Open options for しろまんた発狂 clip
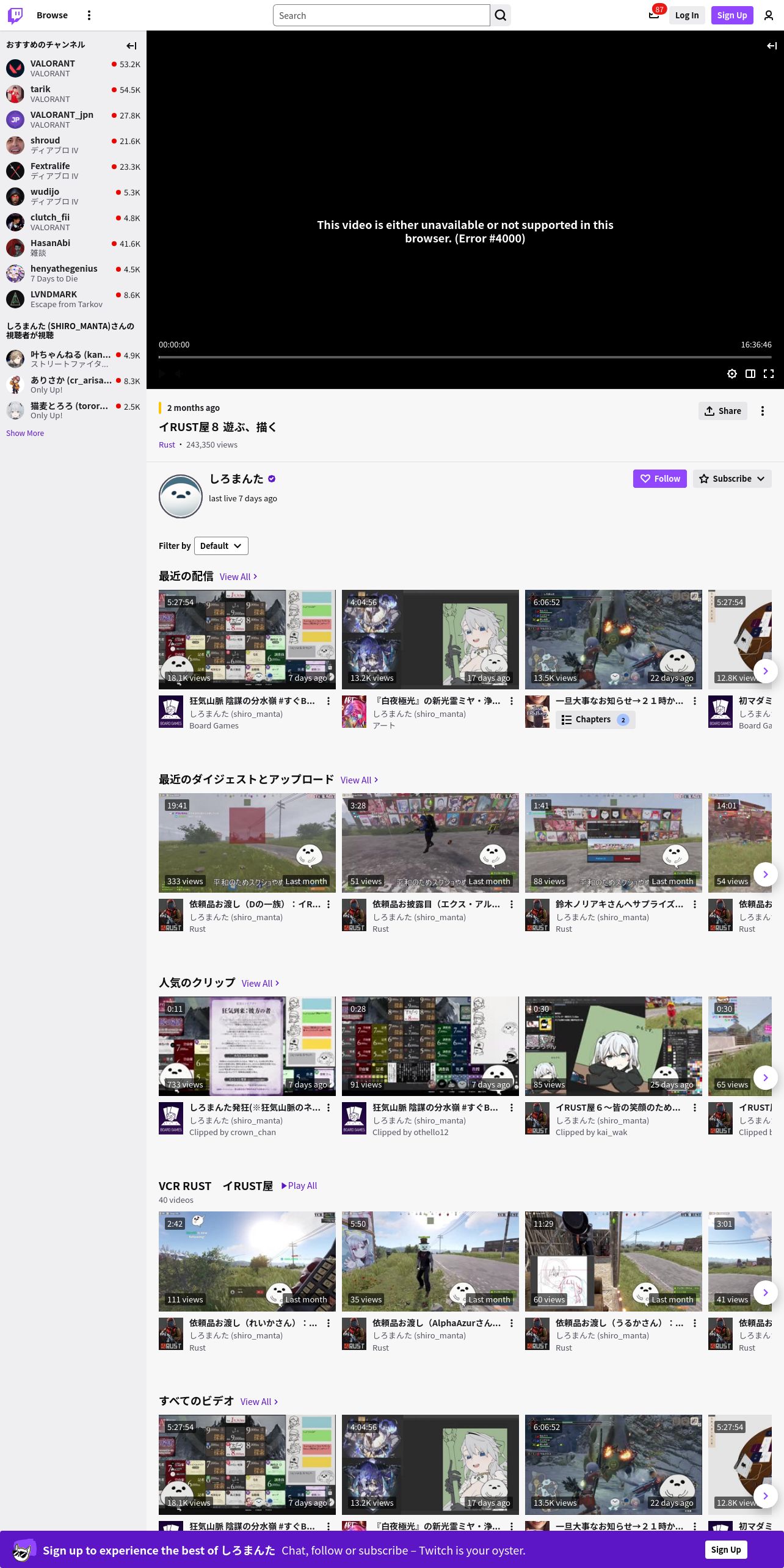This screenshot has width=784, height=1568. point(328,1108)
